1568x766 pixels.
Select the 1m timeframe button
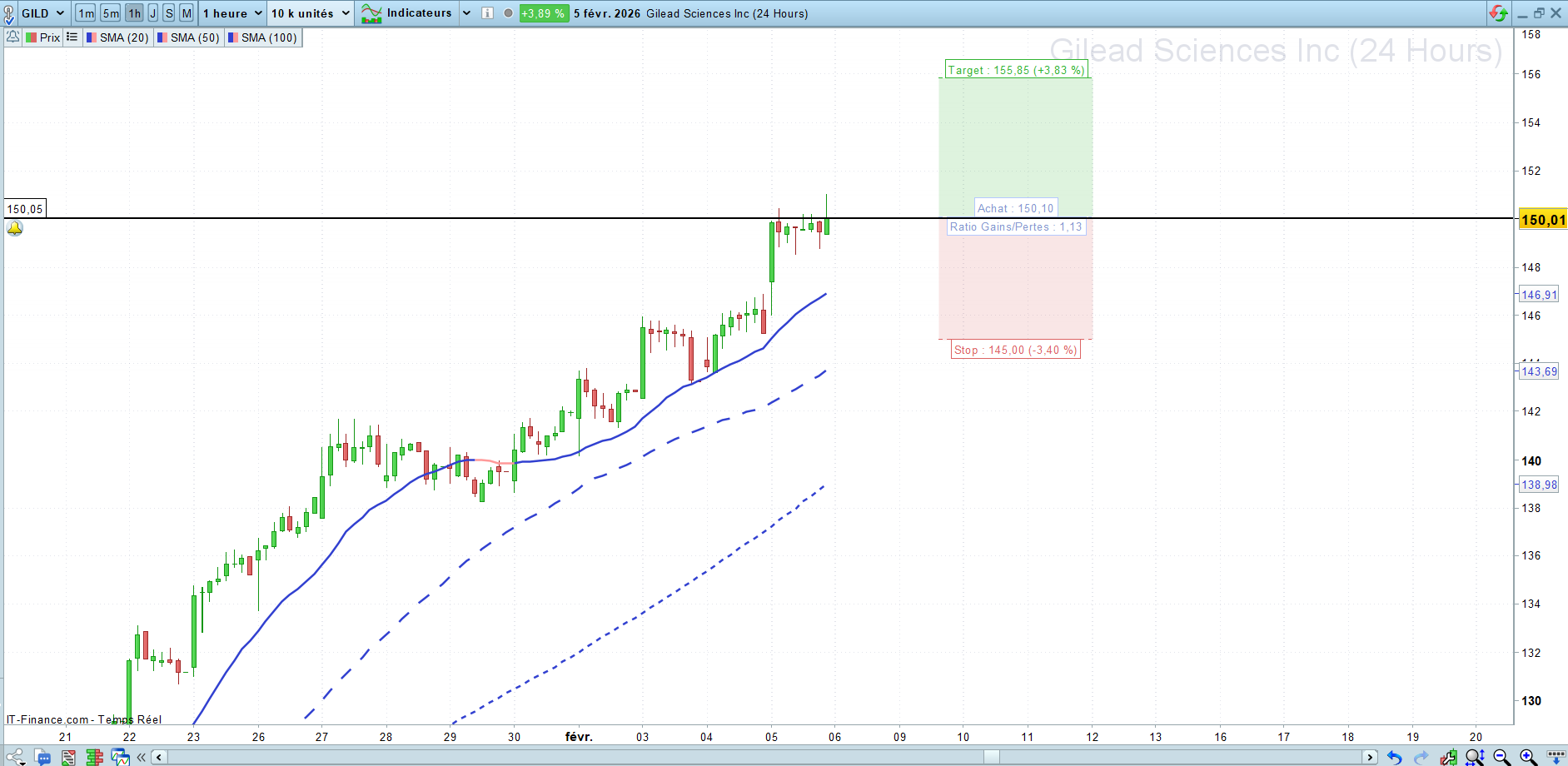(x=86, y=13)
